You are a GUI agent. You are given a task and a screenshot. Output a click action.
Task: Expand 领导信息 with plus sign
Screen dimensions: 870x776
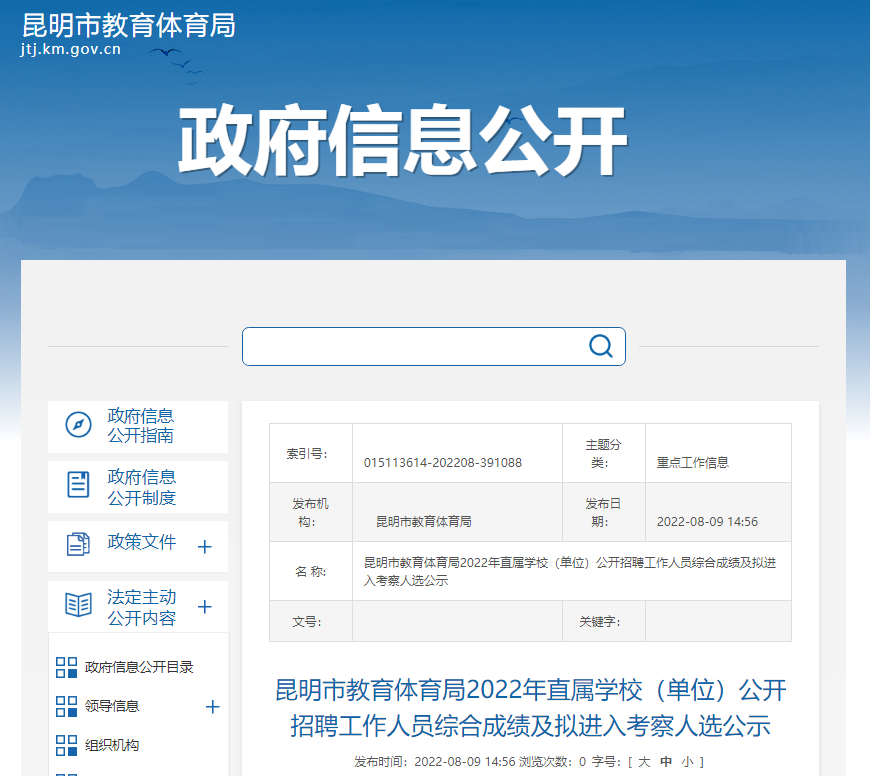point(213,707)
